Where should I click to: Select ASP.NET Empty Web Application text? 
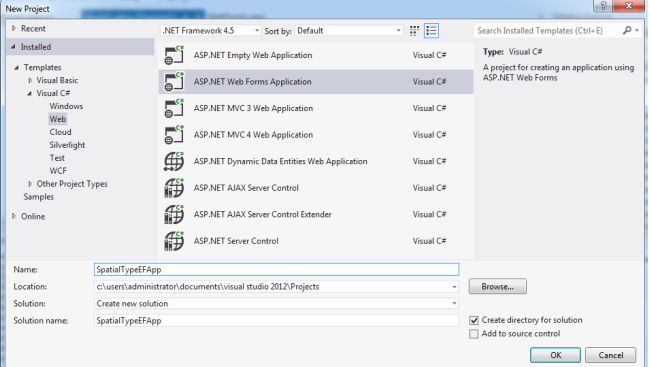point(253,55)
